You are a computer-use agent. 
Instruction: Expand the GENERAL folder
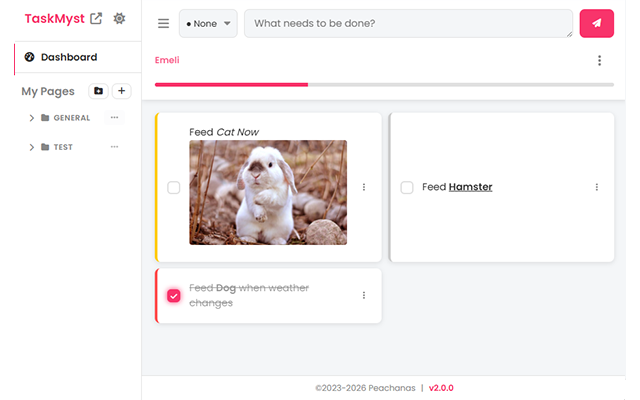tap(31, 118)
